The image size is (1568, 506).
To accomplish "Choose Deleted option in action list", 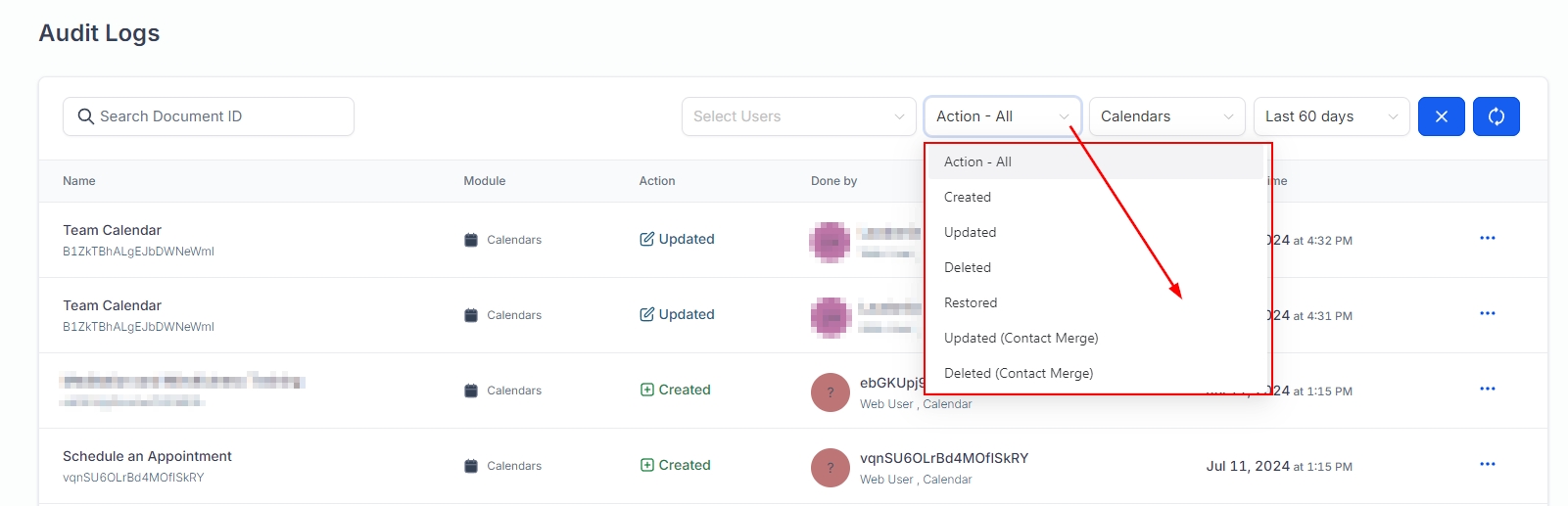I will click(968, 267).
